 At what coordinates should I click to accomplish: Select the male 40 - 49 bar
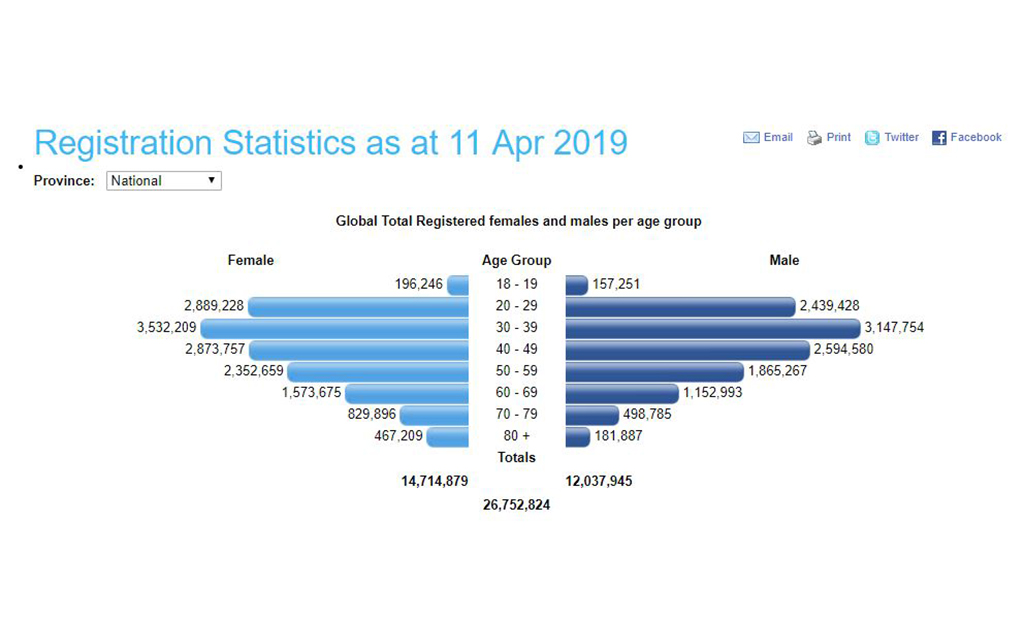[x=687, y=350]
